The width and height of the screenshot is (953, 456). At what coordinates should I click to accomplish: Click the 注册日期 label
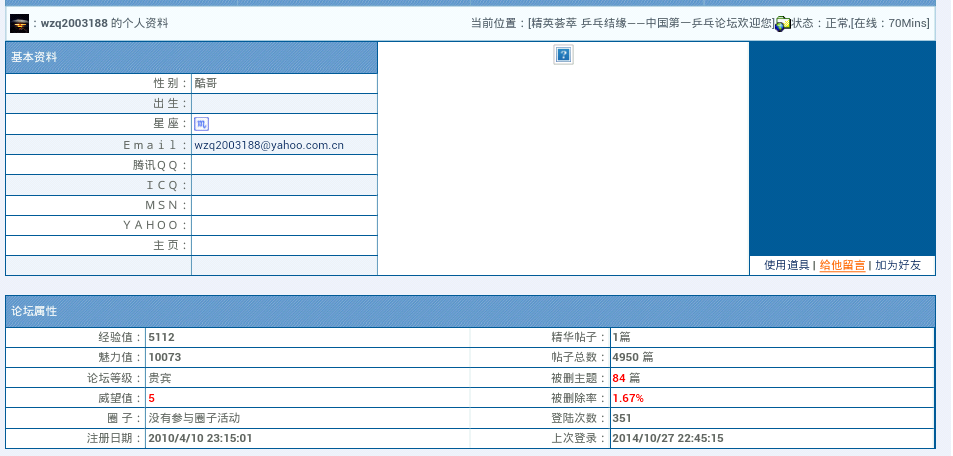pos(115,438)
